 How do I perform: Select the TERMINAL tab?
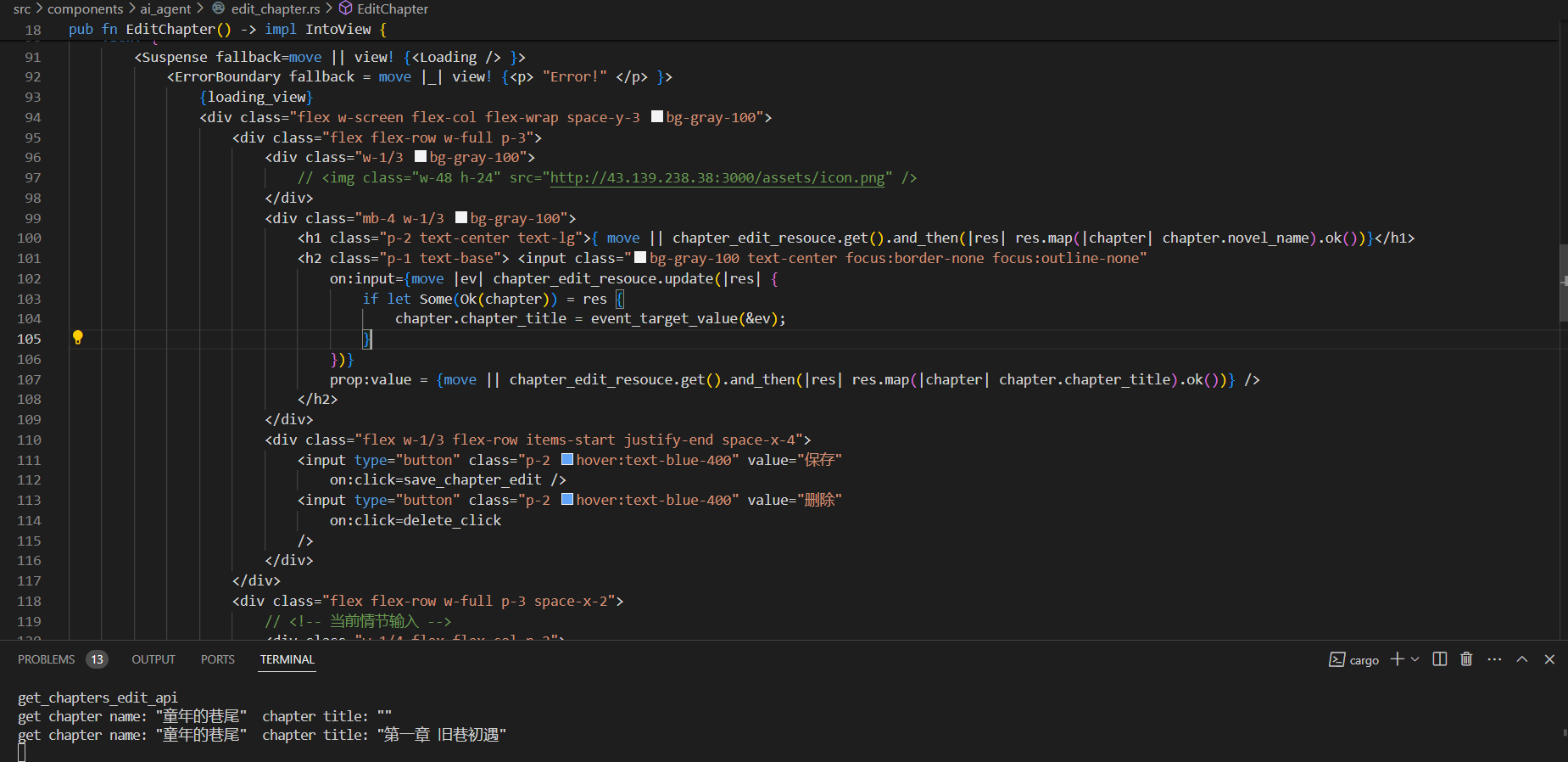[287, 659]
